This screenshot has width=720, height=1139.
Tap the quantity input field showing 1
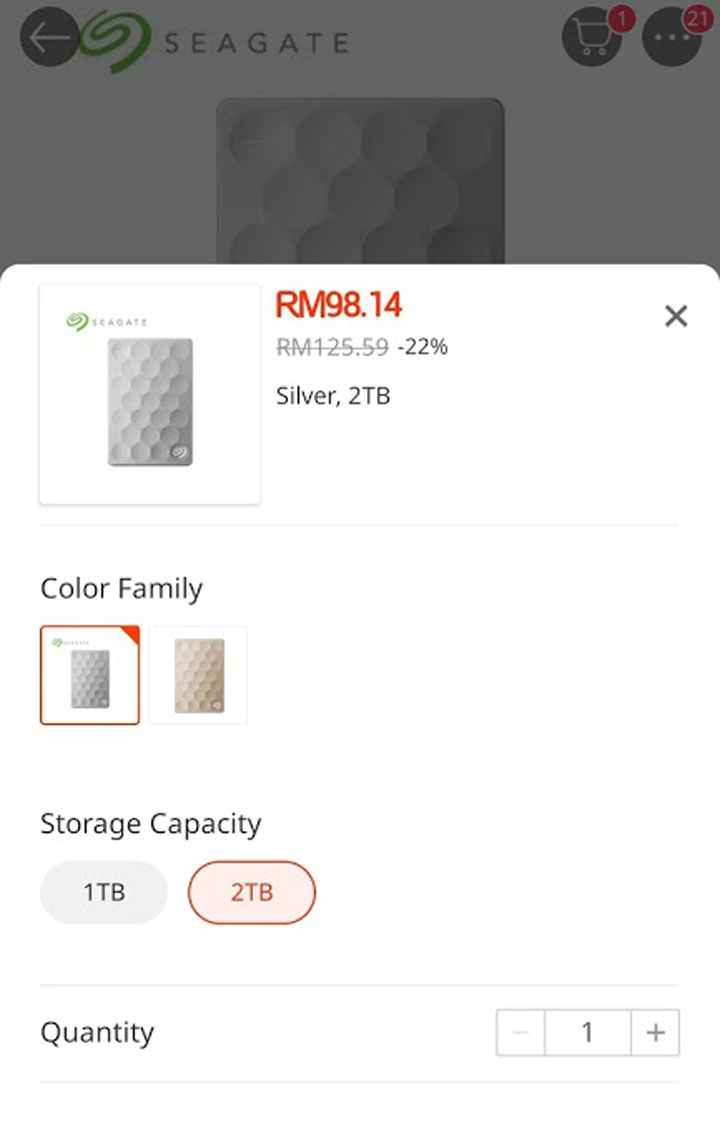coord(587,1033)
